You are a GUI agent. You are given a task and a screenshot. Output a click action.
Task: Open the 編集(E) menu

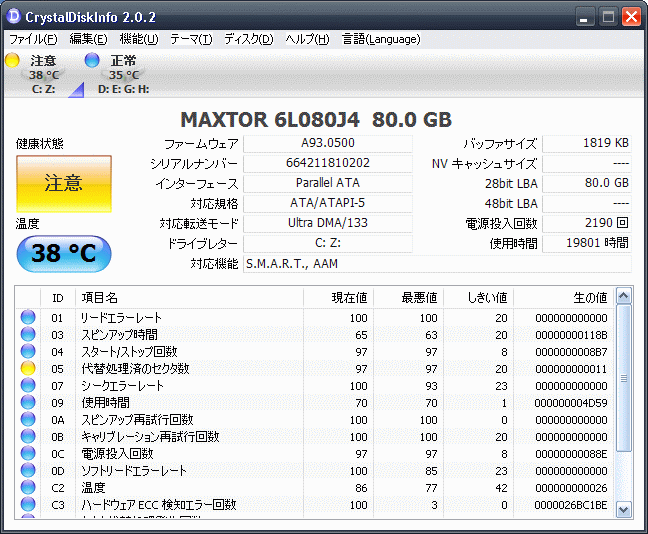point(88,39)
